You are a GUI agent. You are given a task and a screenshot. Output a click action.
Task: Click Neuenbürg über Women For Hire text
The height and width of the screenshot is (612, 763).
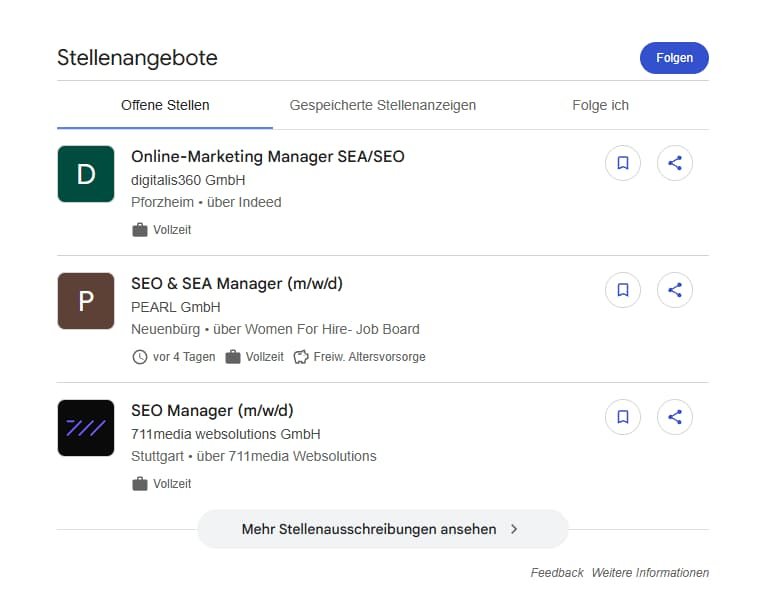click(275, 329)
